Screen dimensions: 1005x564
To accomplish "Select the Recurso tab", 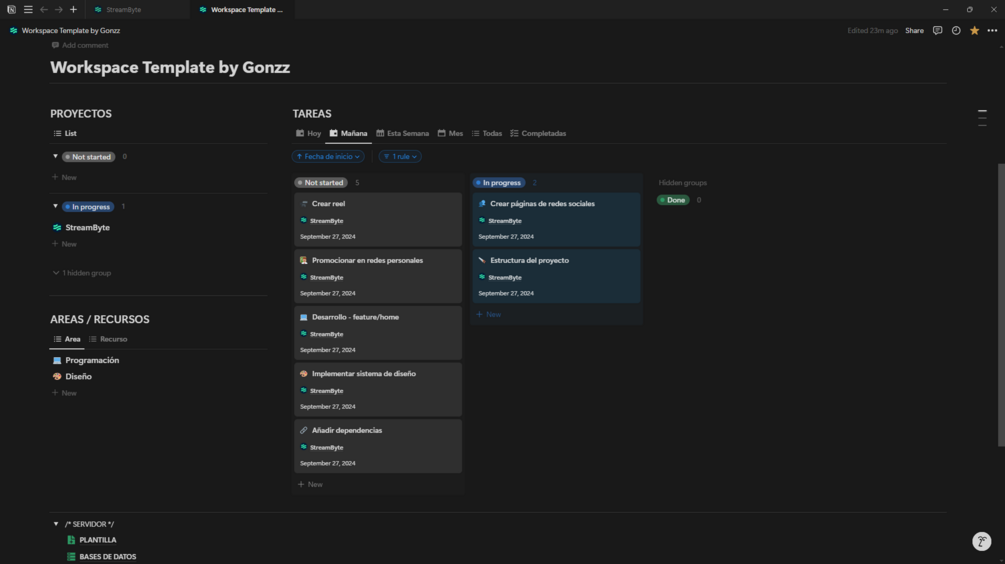I will pos(108,339).
